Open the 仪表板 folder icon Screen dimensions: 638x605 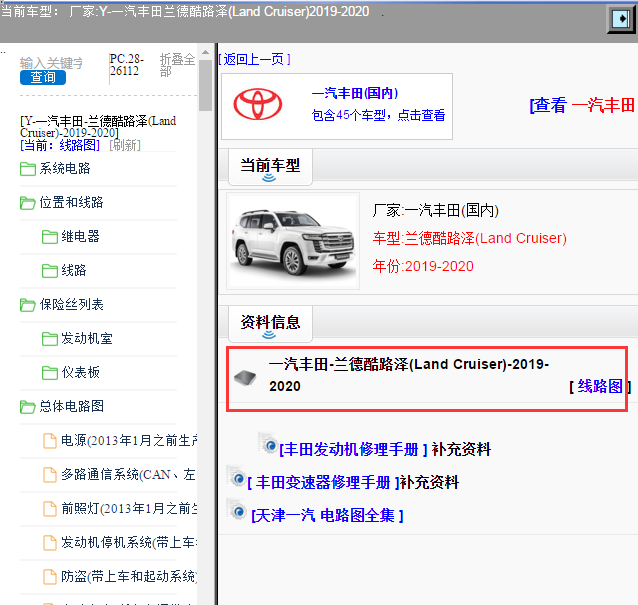point(50,372)
